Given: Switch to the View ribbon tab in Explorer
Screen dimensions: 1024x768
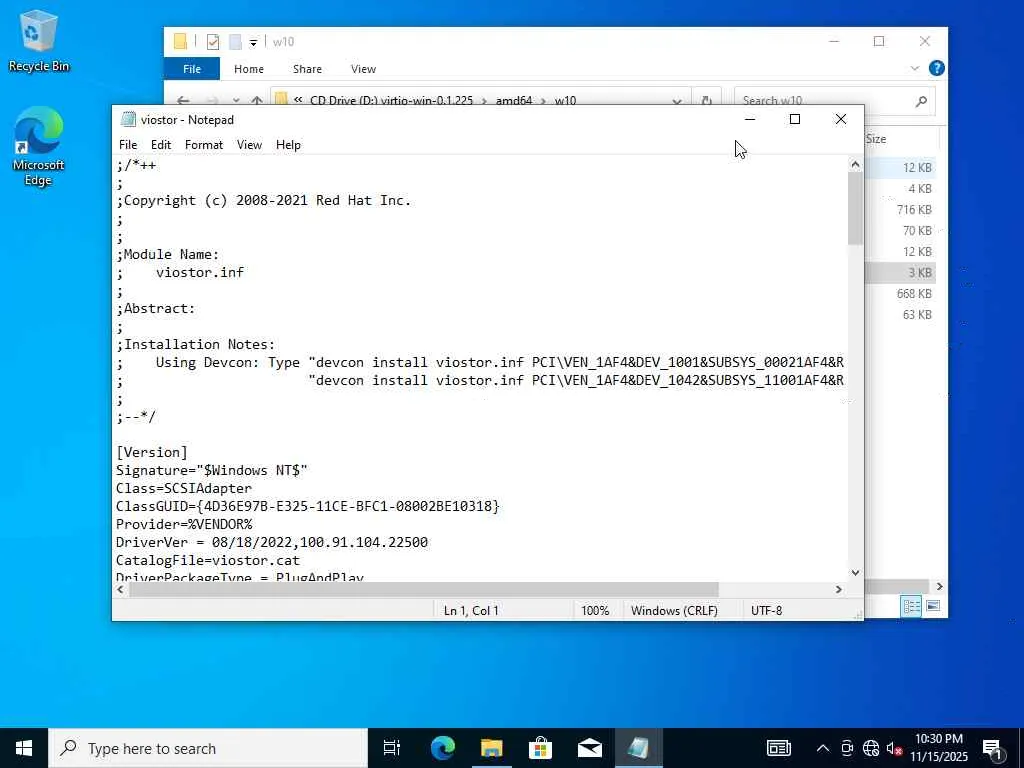Looking at the screenshot, I should click(x=363, y=69).
